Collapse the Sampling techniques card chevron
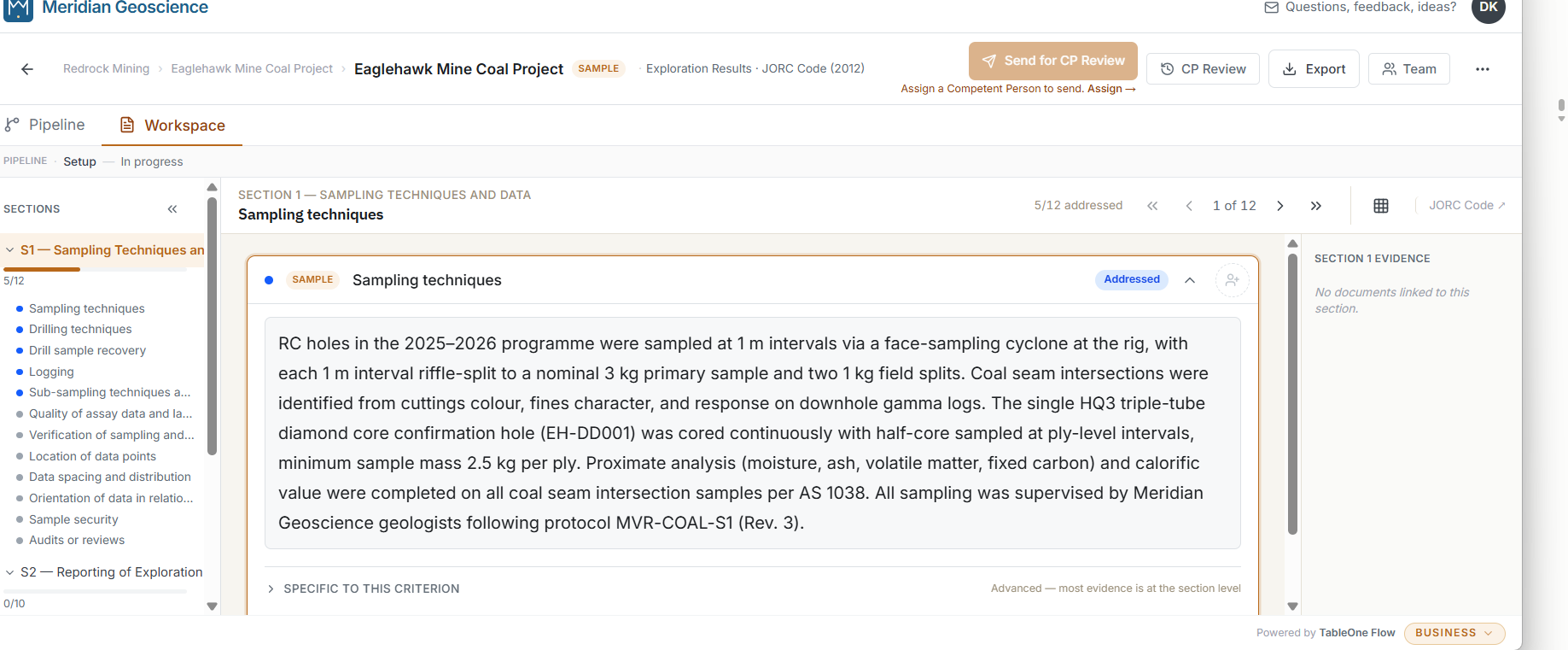 pyautogui.click(x=1190, y=280)
